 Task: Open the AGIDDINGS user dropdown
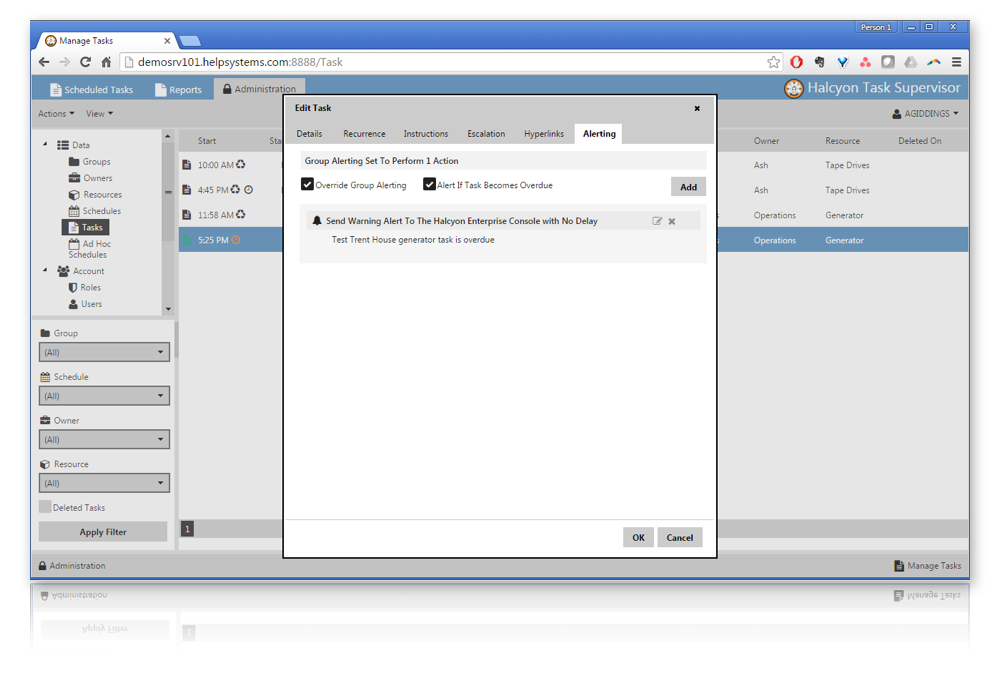(925, 114)
